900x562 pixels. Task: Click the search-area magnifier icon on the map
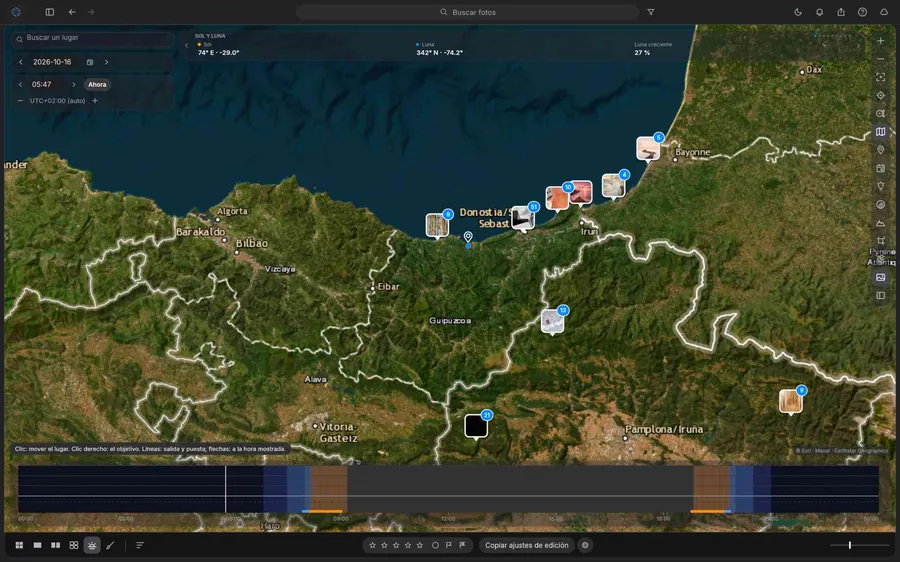point(880,114)
